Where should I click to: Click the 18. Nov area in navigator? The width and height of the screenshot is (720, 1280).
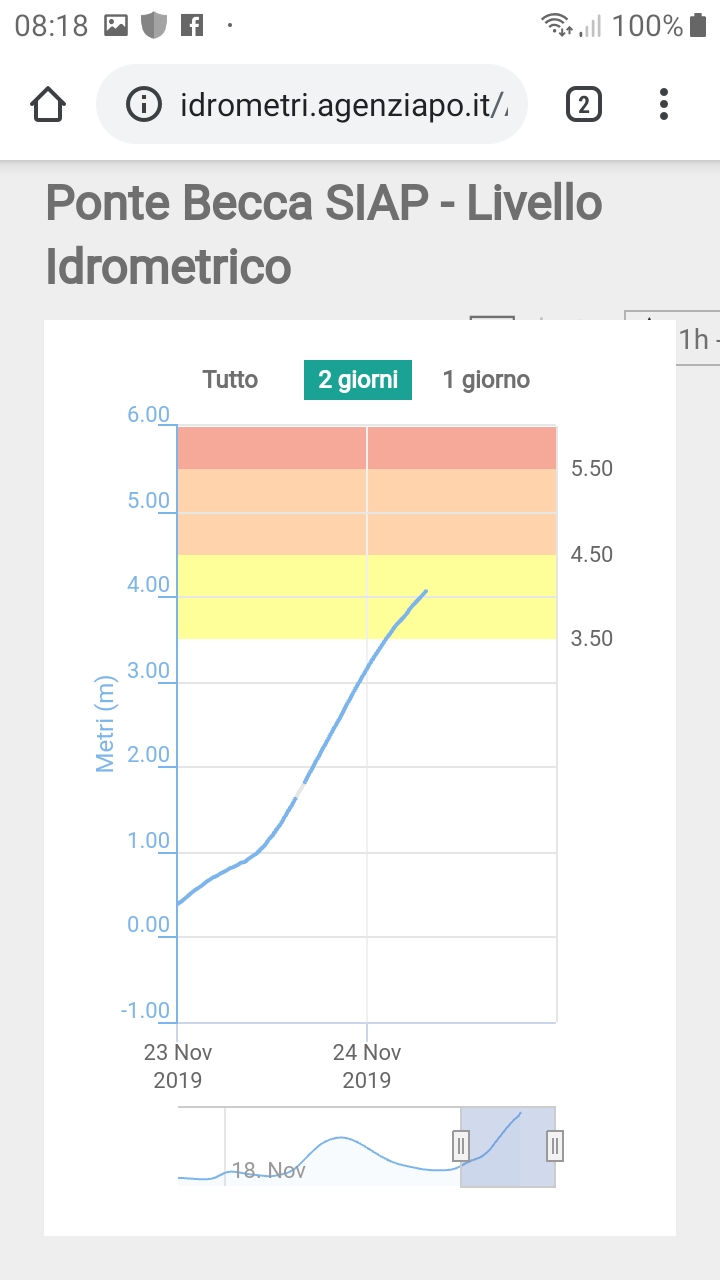pyautogui.click(x=268, y=1169)
